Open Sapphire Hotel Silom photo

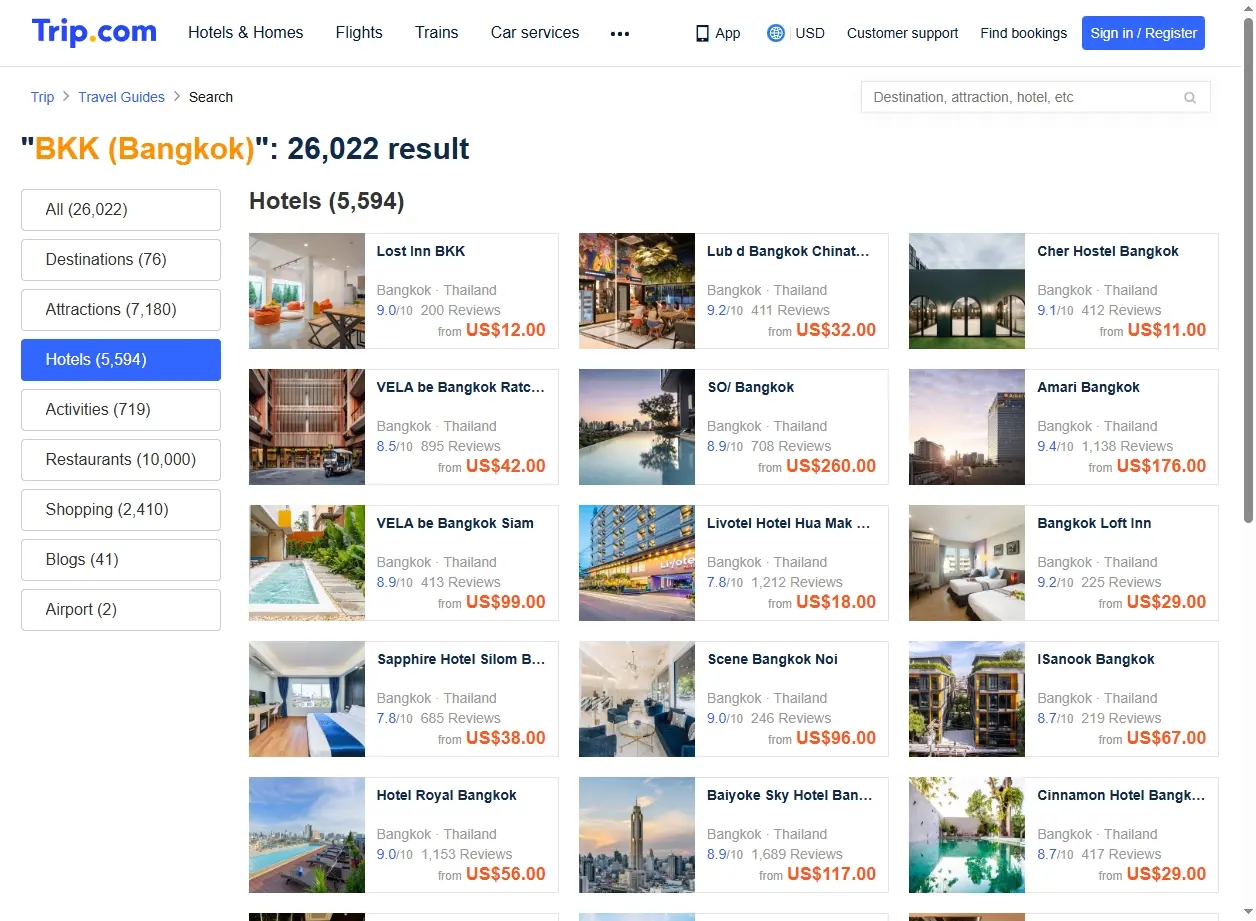click(307, 699)
